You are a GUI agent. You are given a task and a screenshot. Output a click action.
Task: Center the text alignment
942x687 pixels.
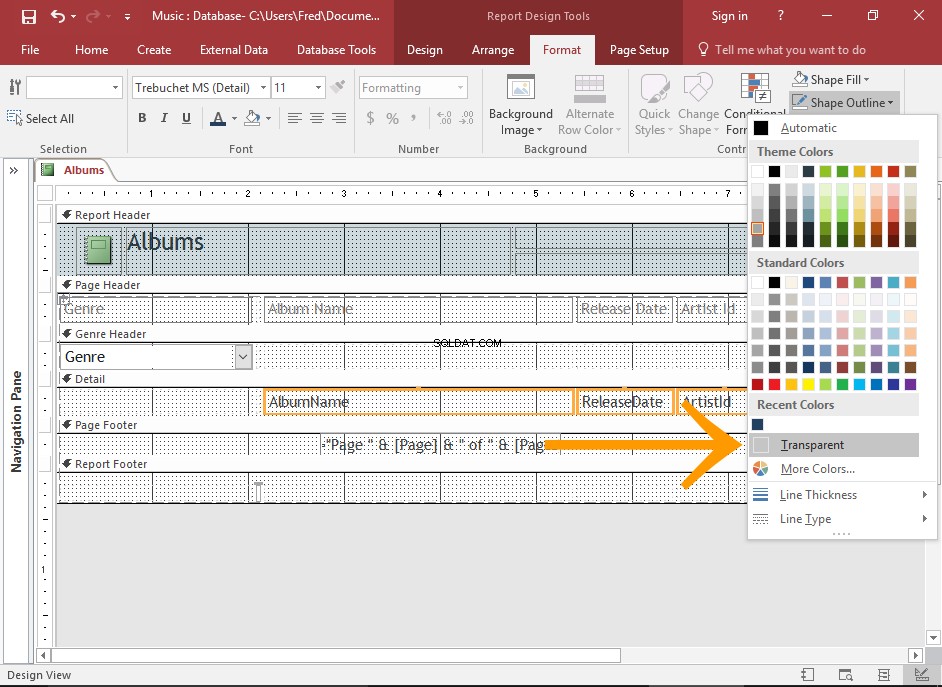pyautogui.click(x=317, y=118)
